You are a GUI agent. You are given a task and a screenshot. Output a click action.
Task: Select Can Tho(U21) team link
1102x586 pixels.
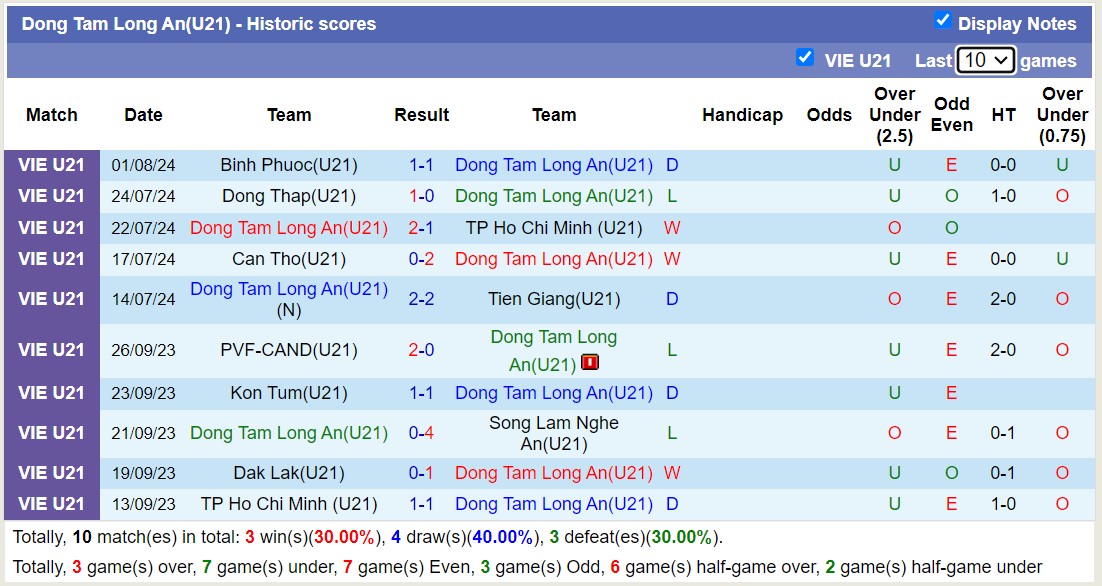point(289,259)
